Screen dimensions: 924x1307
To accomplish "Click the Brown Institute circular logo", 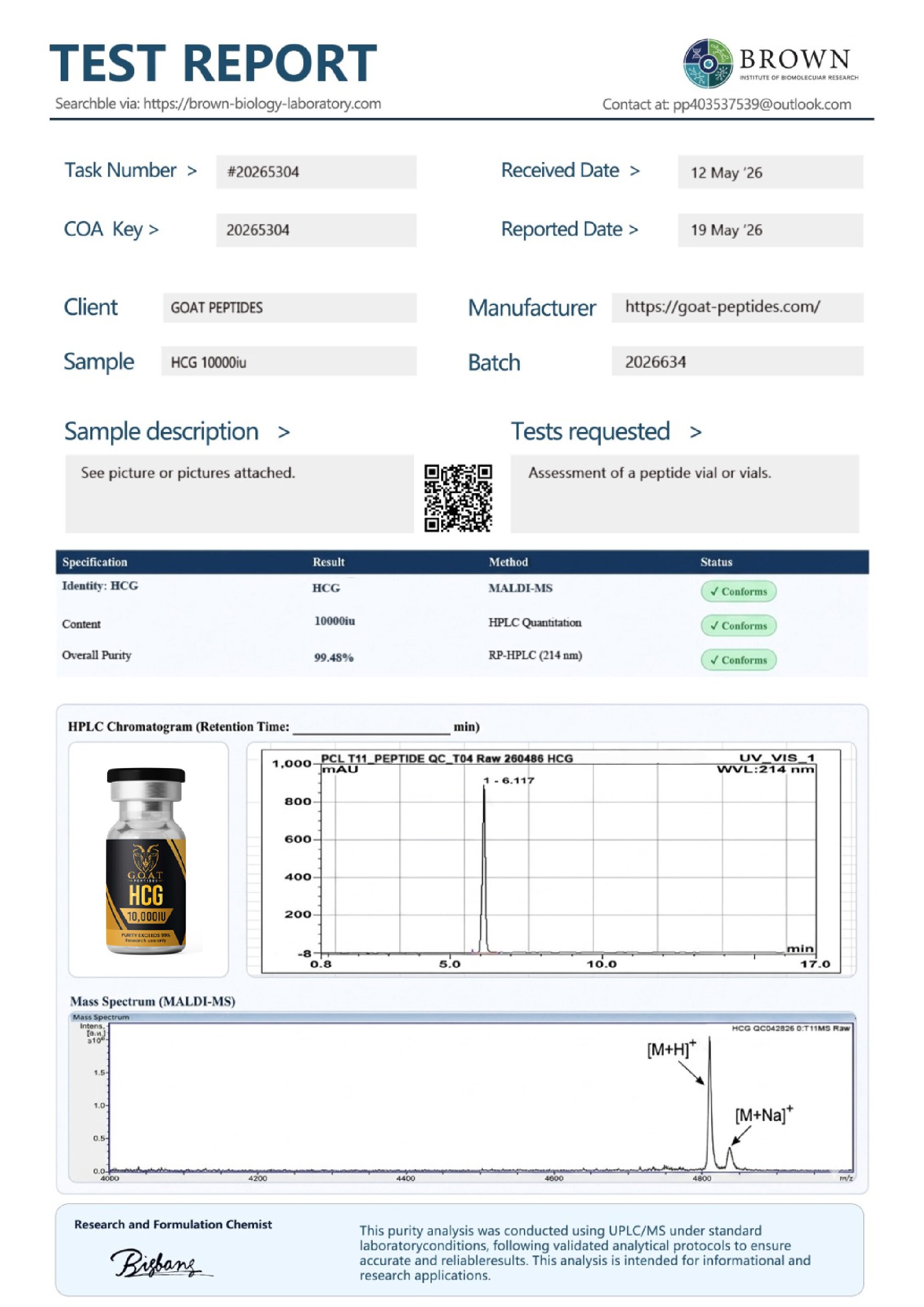I will point(709,64).
